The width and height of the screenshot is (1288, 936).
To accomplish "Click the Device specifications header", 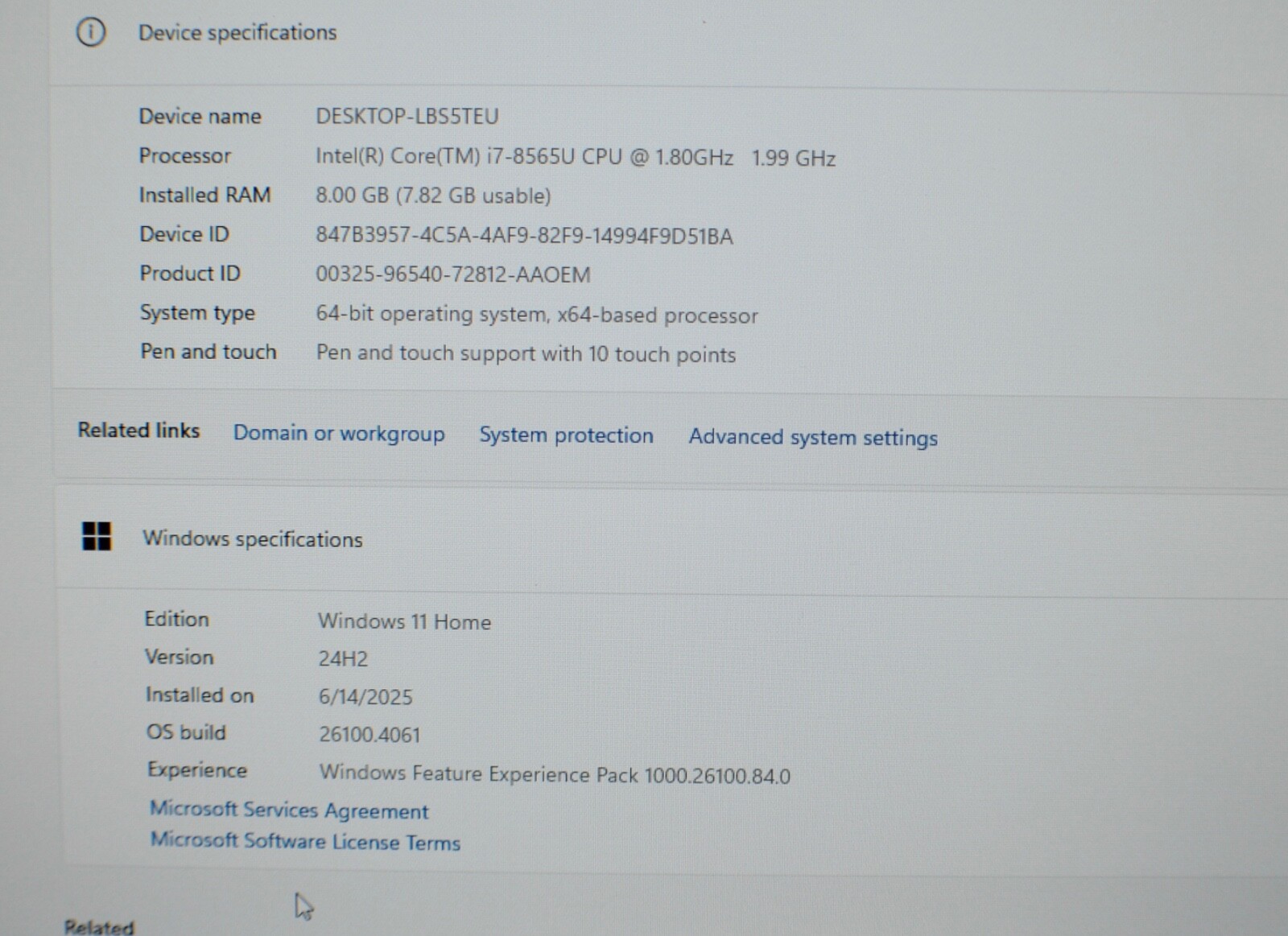I will [x=237, y=32].
